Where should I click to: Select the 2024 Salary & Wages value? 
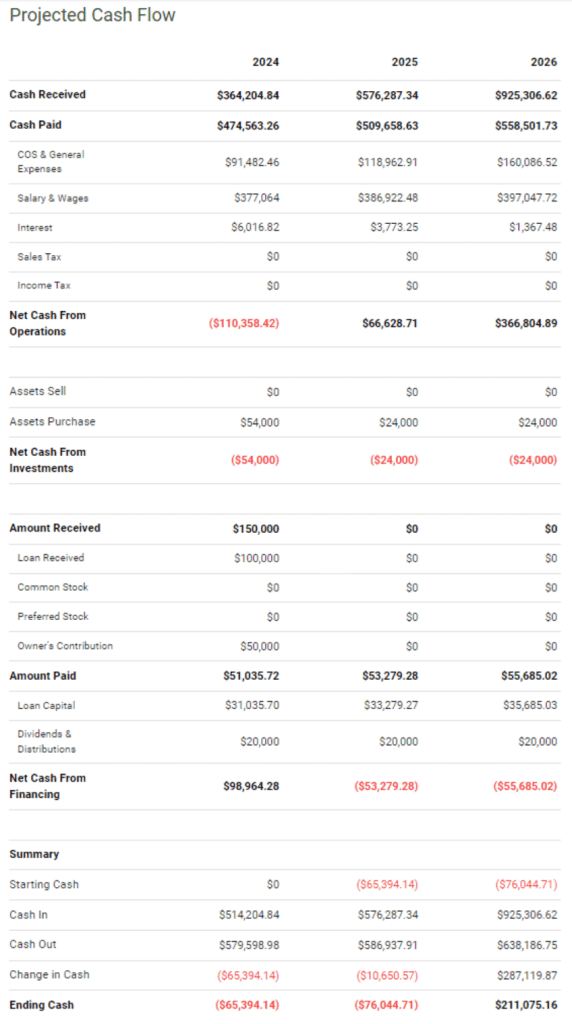pyautogui.click(x=257, y=198)
